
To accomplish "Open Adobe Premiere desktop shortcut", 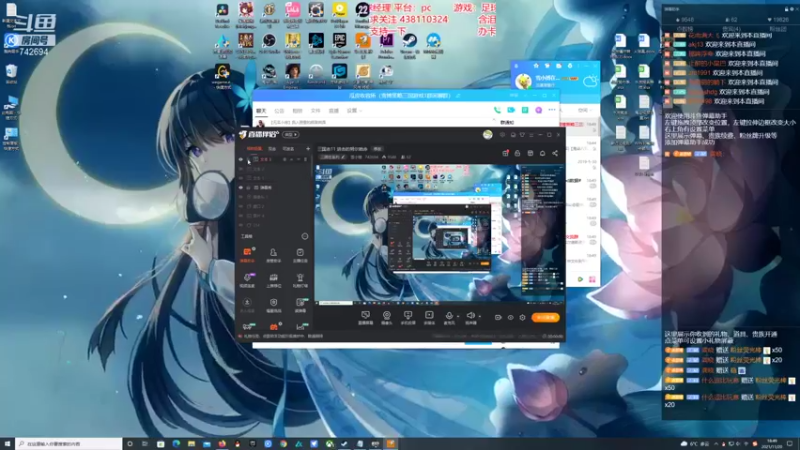I will pos(386,45).
